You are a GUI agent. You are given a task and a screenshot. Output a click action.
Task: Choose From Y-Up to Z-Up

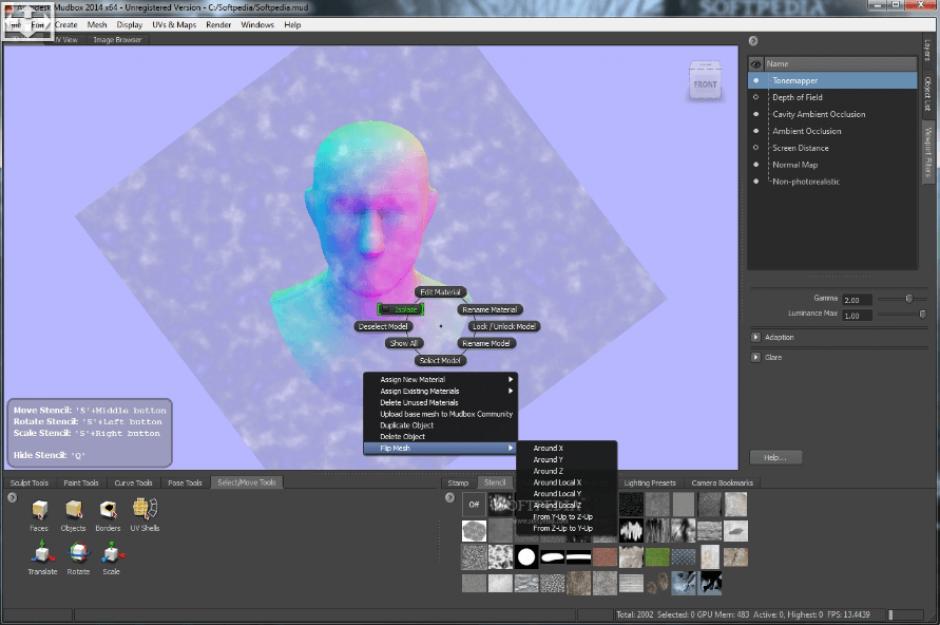click(567, 517)
